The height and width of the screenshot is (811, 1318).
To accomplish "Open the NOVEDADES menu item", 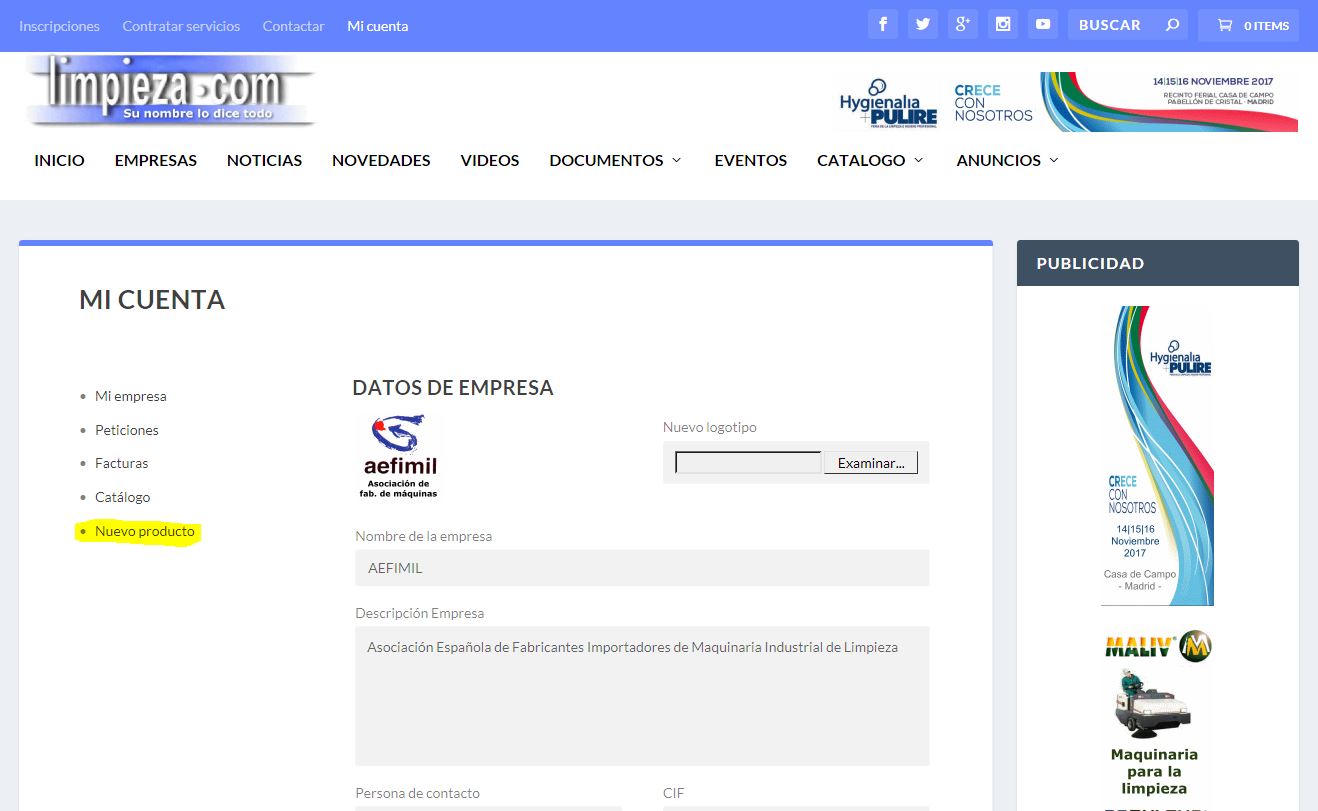I will tap(381, 160).
